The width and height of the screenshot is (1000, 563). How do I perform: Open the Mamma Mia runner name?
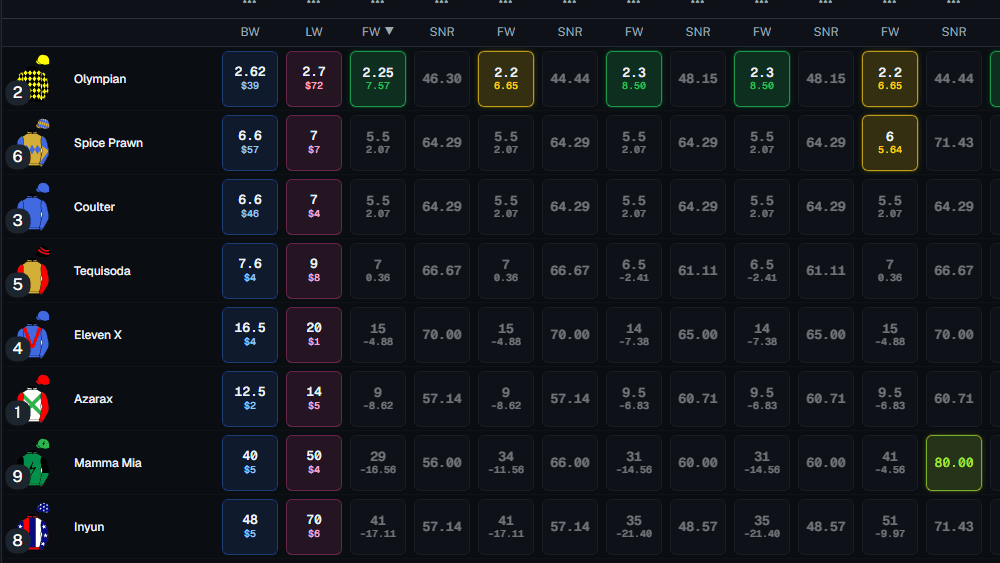coord(108,463)
